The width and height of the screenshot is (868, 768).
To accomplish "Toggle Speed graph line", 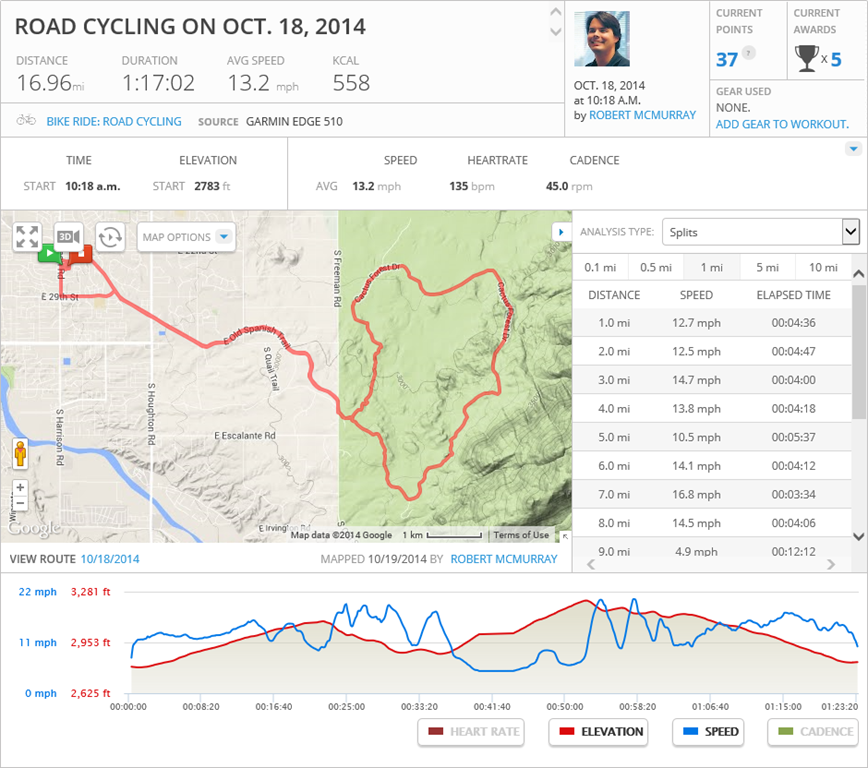I will [709, 732].
